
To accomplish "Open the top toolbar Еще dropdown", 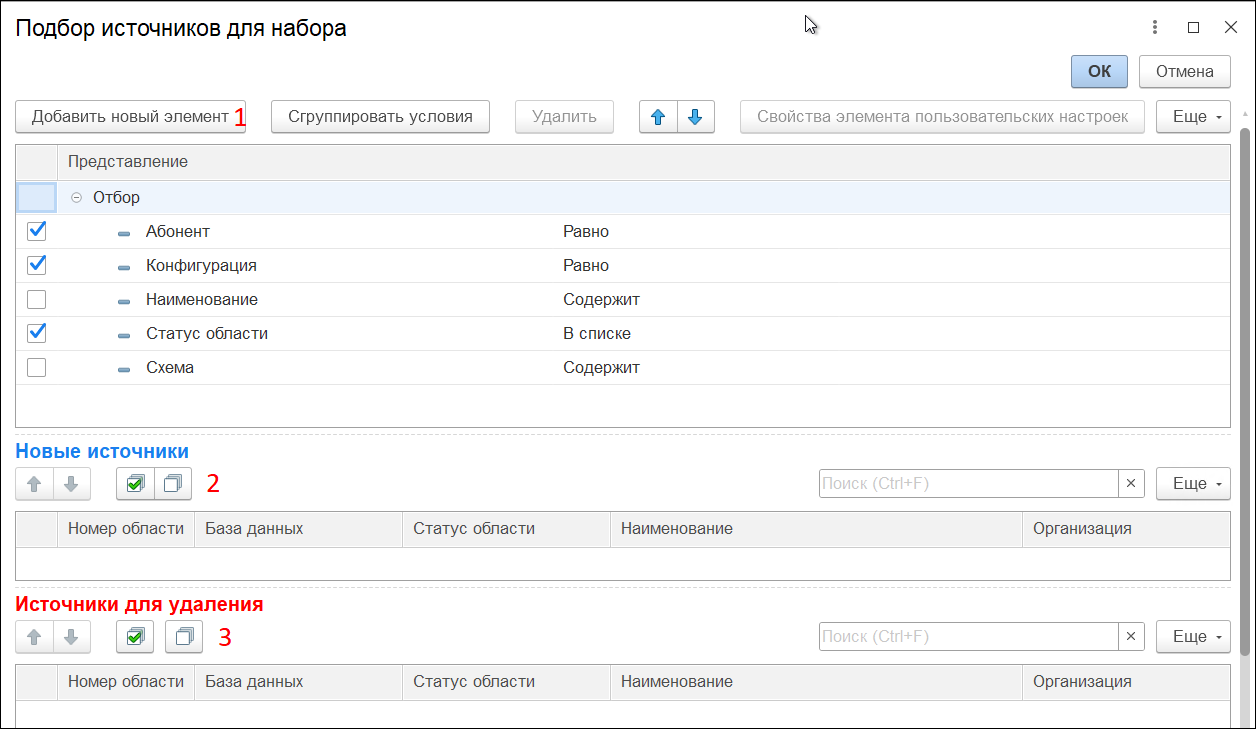I will pos(1194,117).
